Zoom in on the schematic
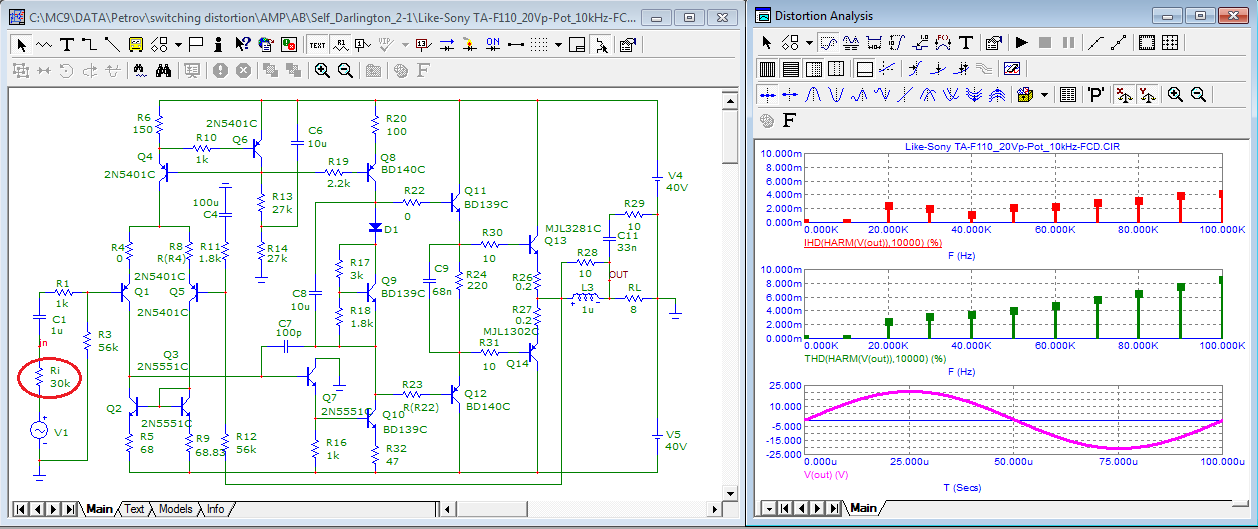This screenshot has height=529, width=1258. pyautogui.click(x=322, y=70)
